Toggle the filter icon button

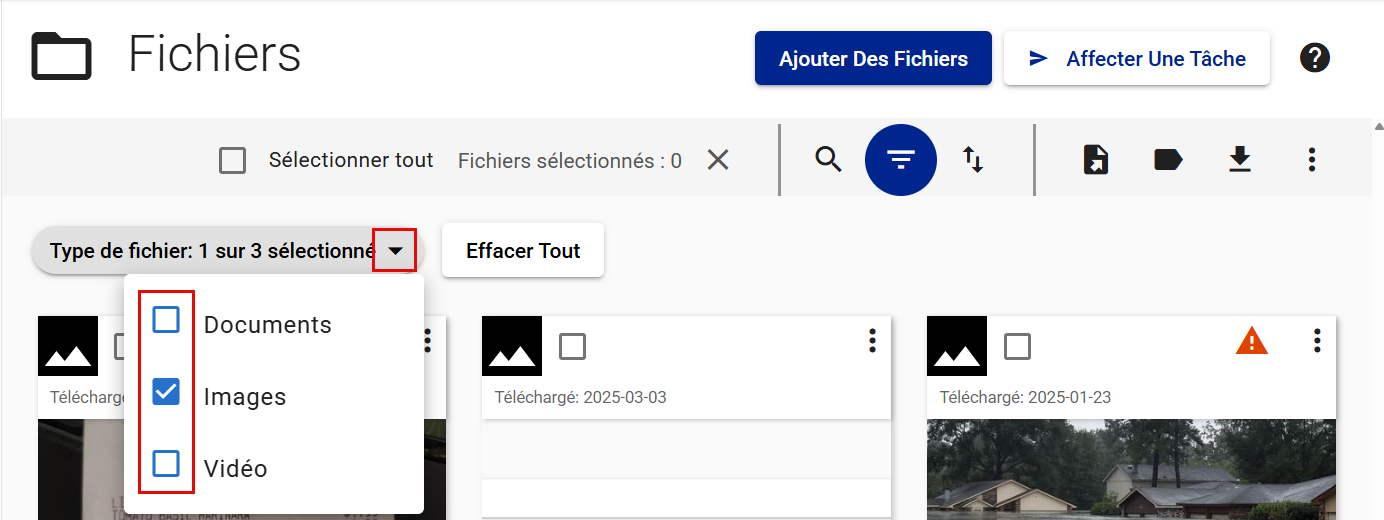[x=901, y=159]
